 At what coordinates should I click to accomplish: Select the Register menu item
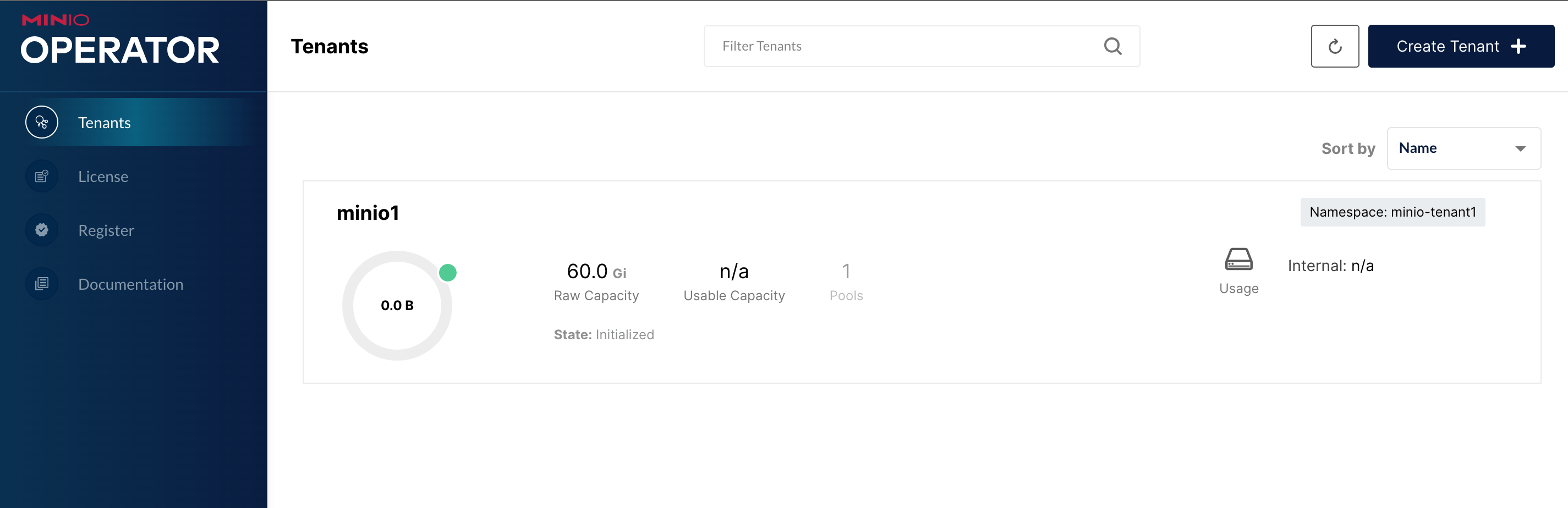(106, 230)
